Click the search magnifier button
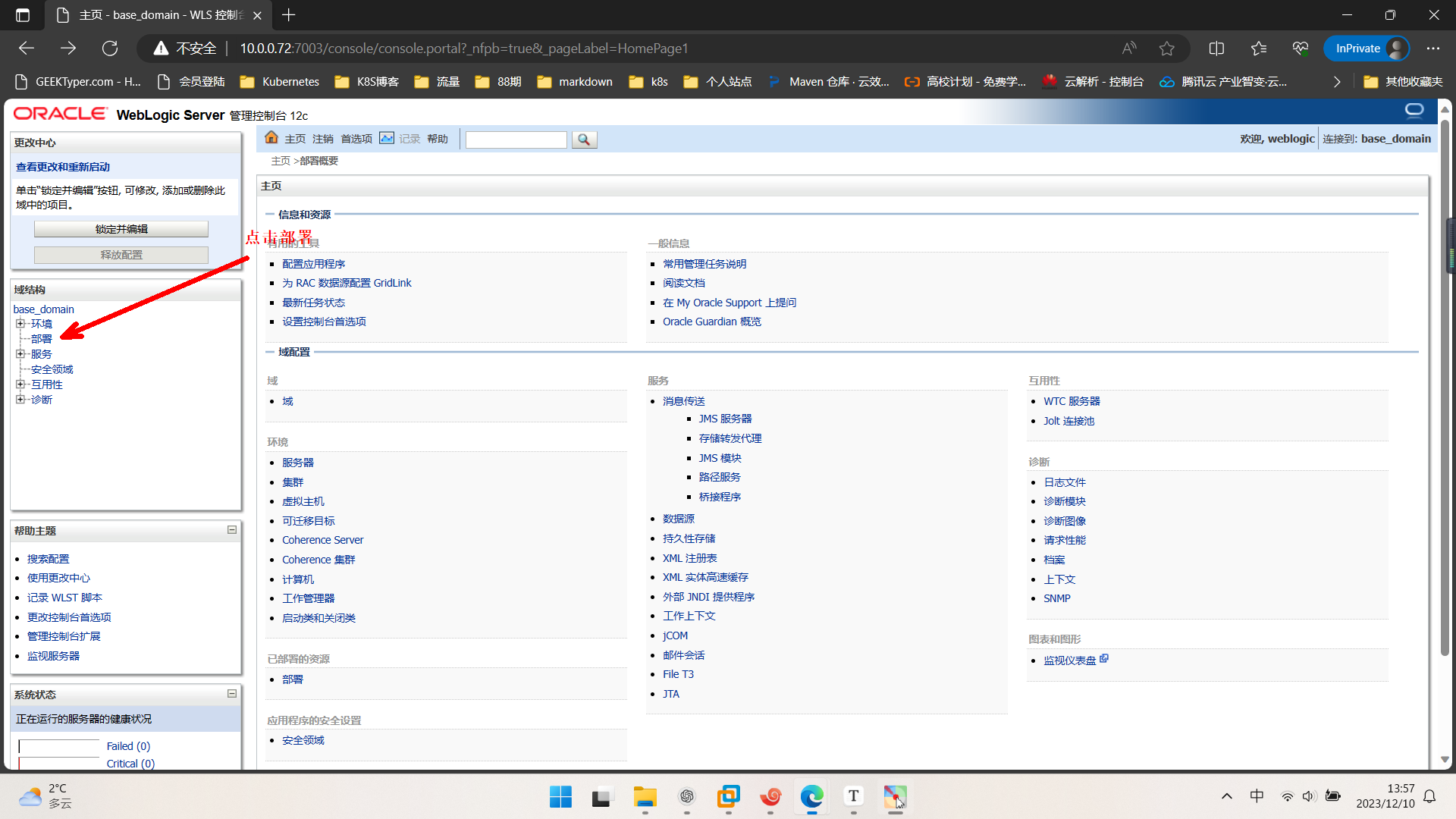Screen dimensions: 1456x819 point(584,140)
